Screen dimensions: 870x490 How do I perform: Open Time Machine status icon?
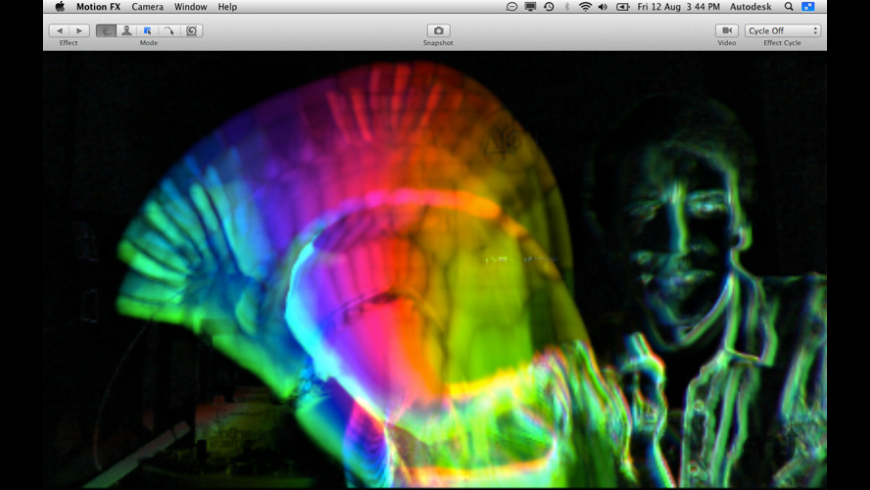(x=549, y=7)
